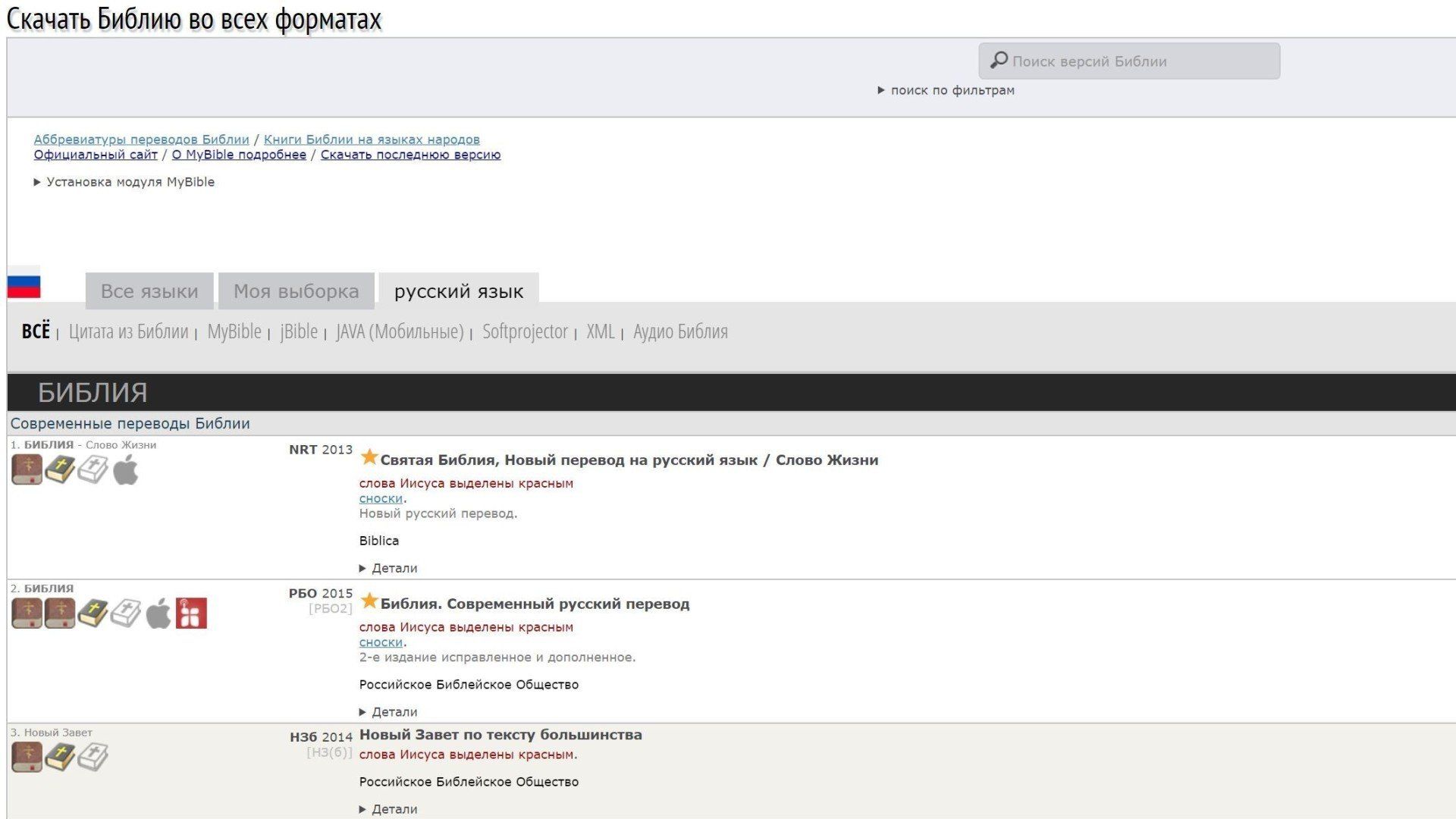Visit the Официальный сайт link

tap(96, 155)
